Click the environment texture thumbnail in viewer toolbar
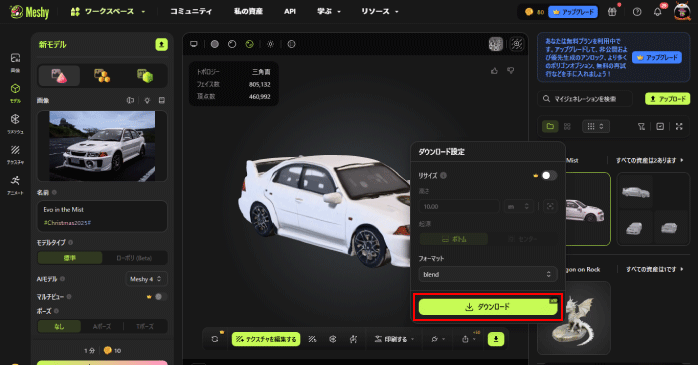Screen dimensions: 698x365 click(495, 44)
